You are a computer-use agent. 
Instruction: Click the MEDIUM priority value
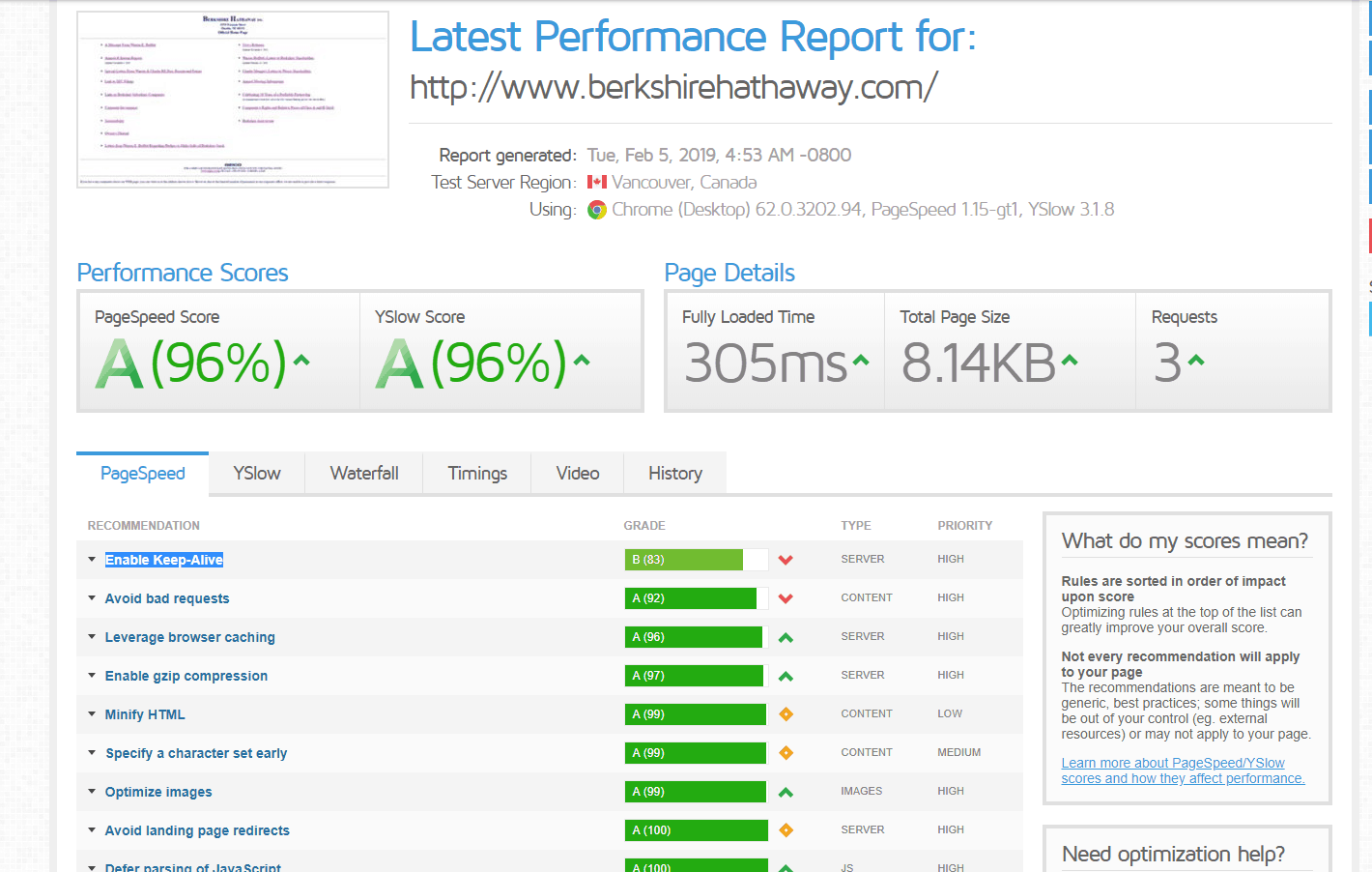(958, 753)
